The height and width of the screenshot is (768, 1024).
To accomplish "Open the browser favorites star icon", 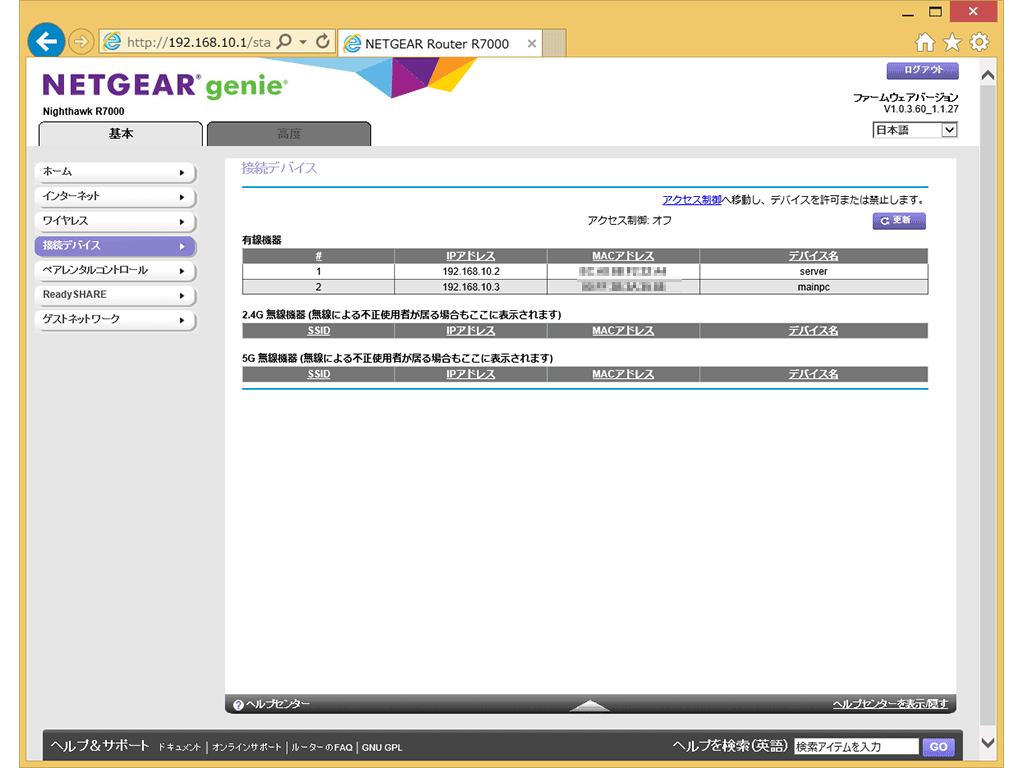I will click(952, 42).
